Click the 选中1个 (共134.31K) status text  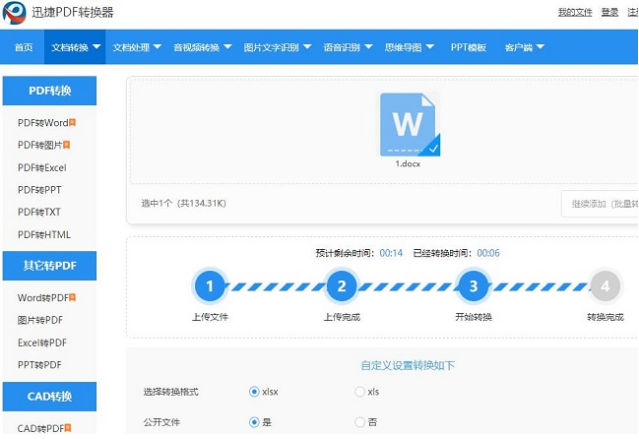pos(184,203)
